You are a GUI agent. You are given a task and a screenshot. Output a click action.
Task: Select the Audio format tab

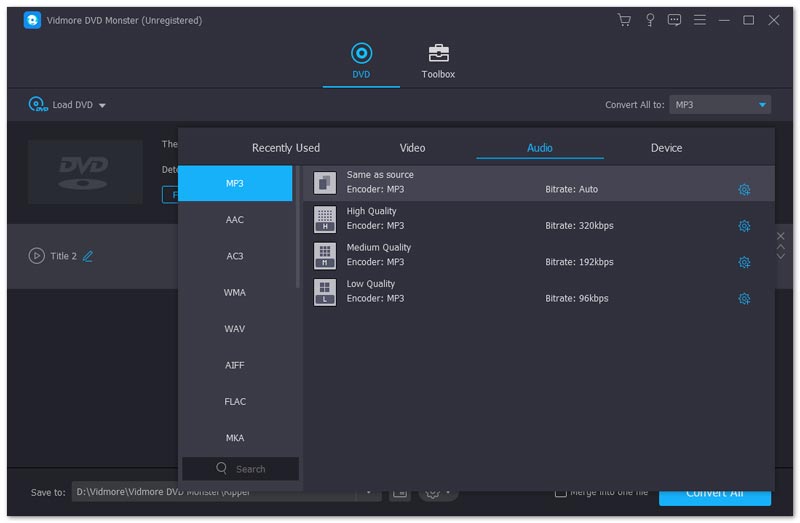click(539, 148)
